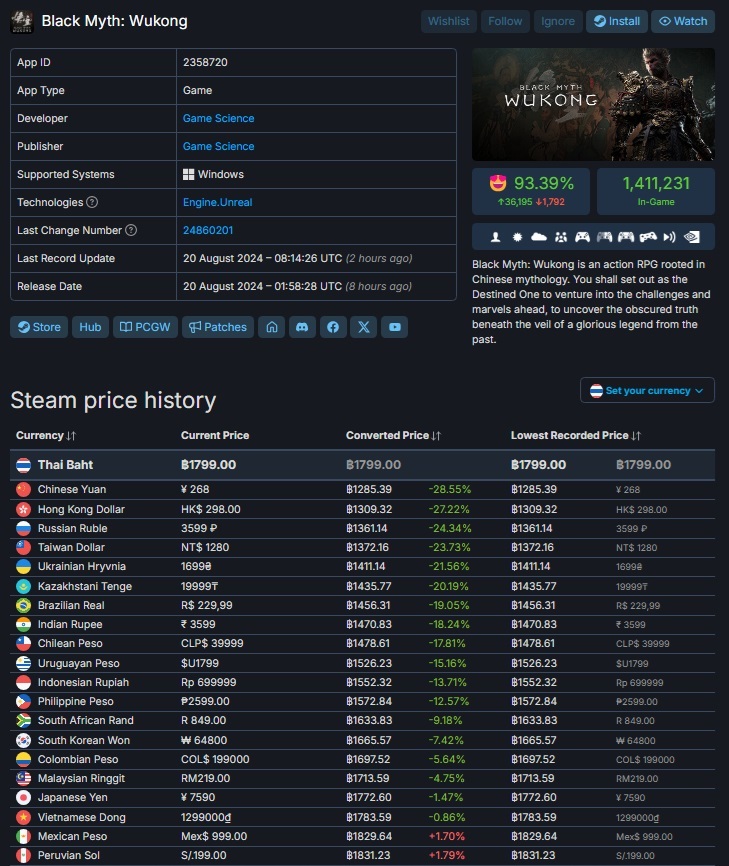Click the family sharing feature icon
729x866 pixels.
(561, 237)
